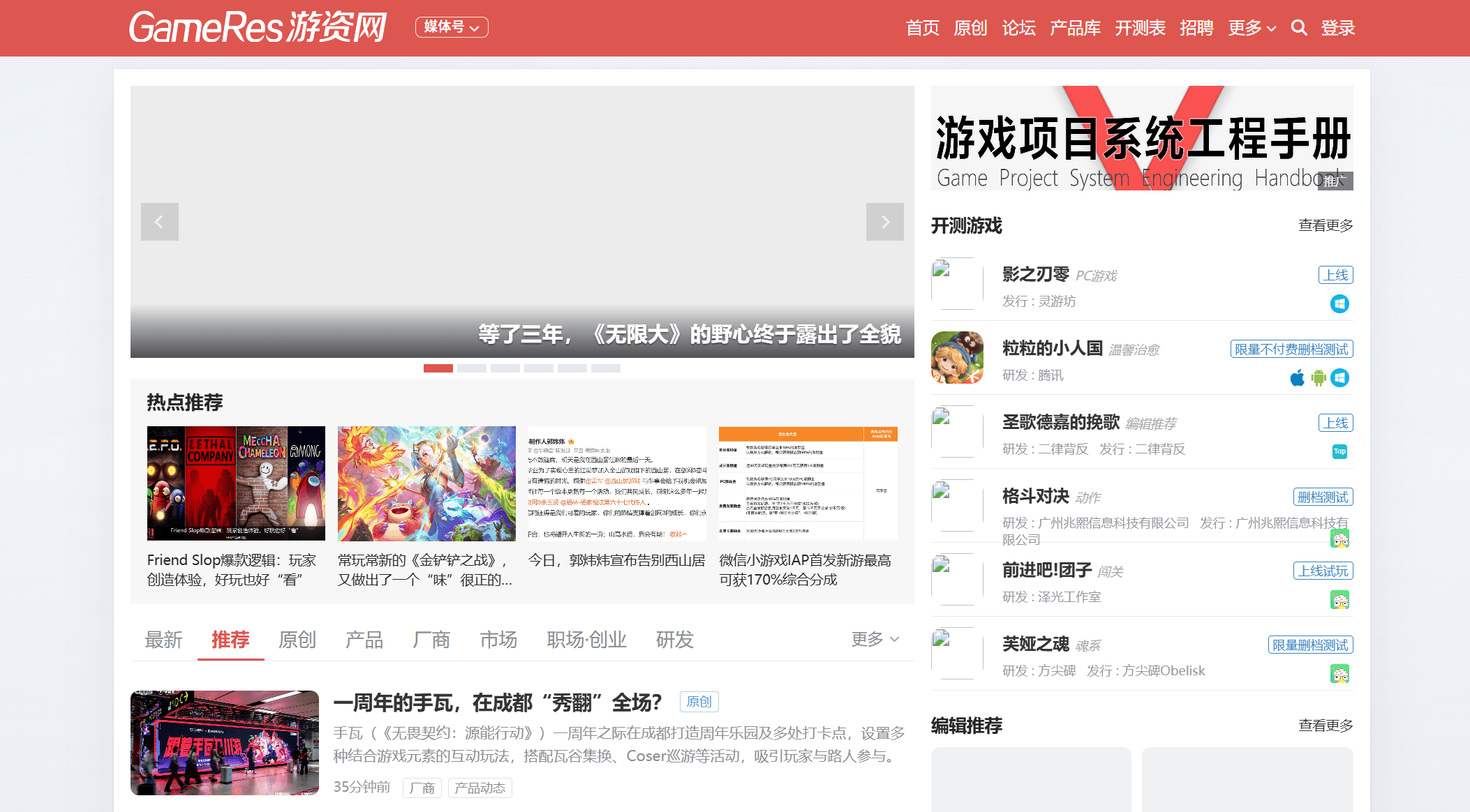Screen dimensions: 1470x812
Task: Click 查看更多 beside 开测游戏
Action: [1326, 225]
